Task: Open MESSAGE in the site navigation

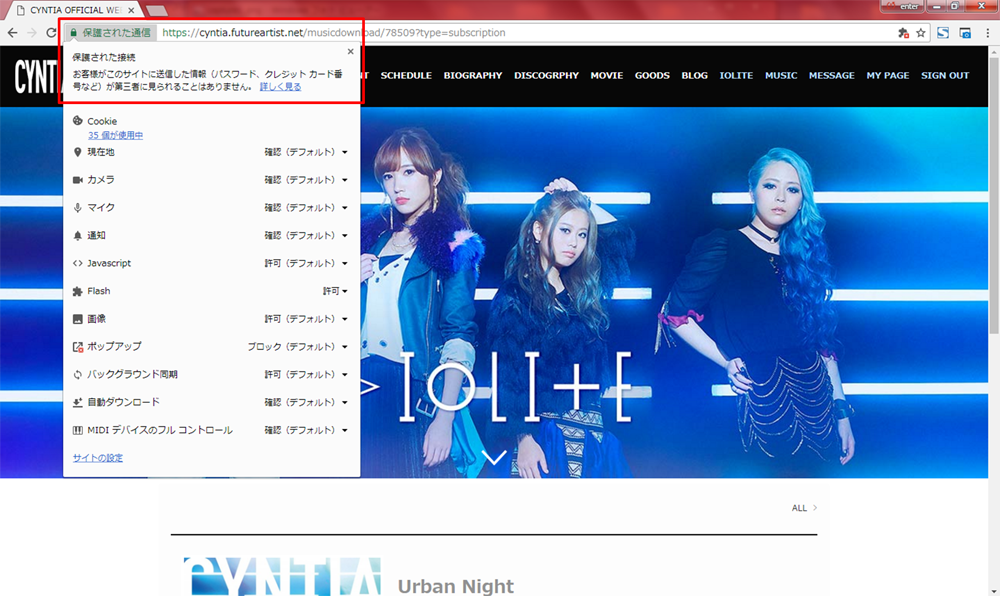Action: click(832, 75)
